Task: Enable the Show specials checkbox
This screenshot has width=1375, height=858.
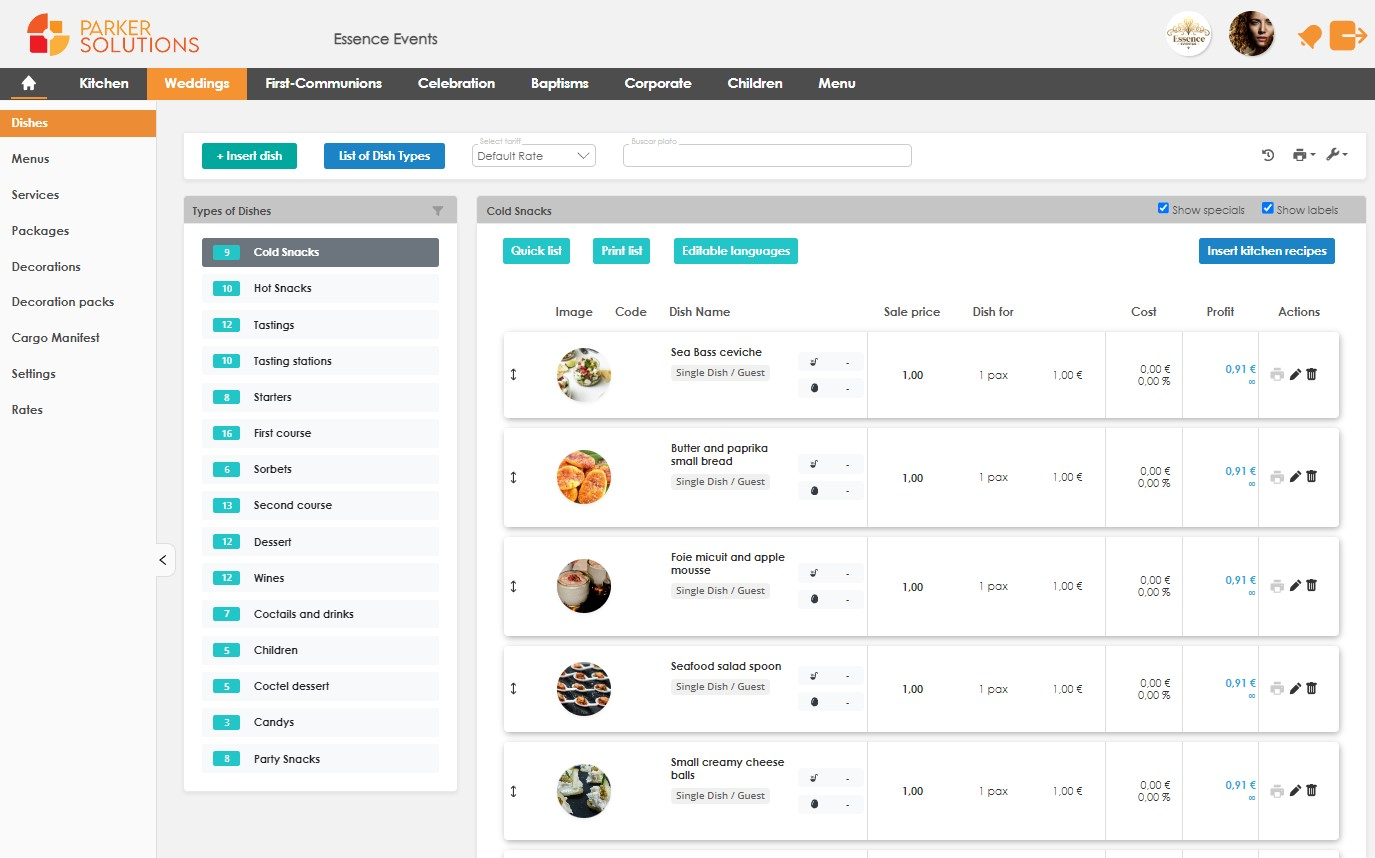Action: (1163, 208)
